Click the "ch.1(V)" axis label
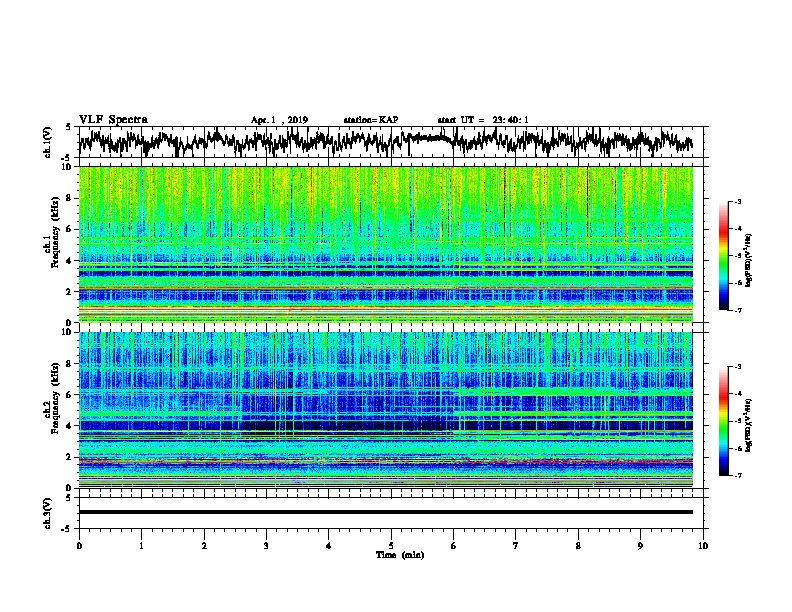 pyautogui.click(x=48, y=142)
